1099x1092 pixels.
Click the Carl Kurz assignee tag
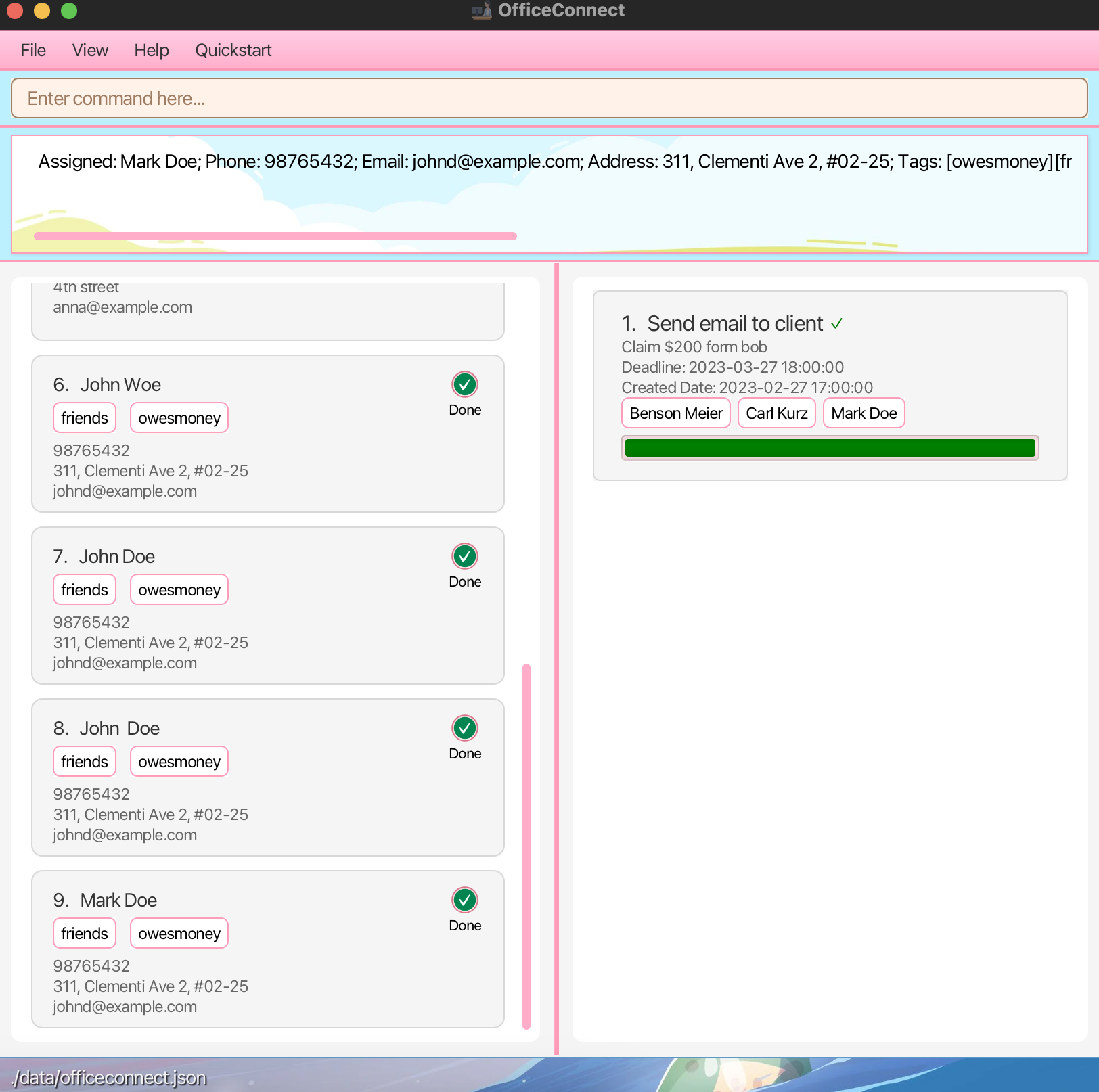click(777, 413)
